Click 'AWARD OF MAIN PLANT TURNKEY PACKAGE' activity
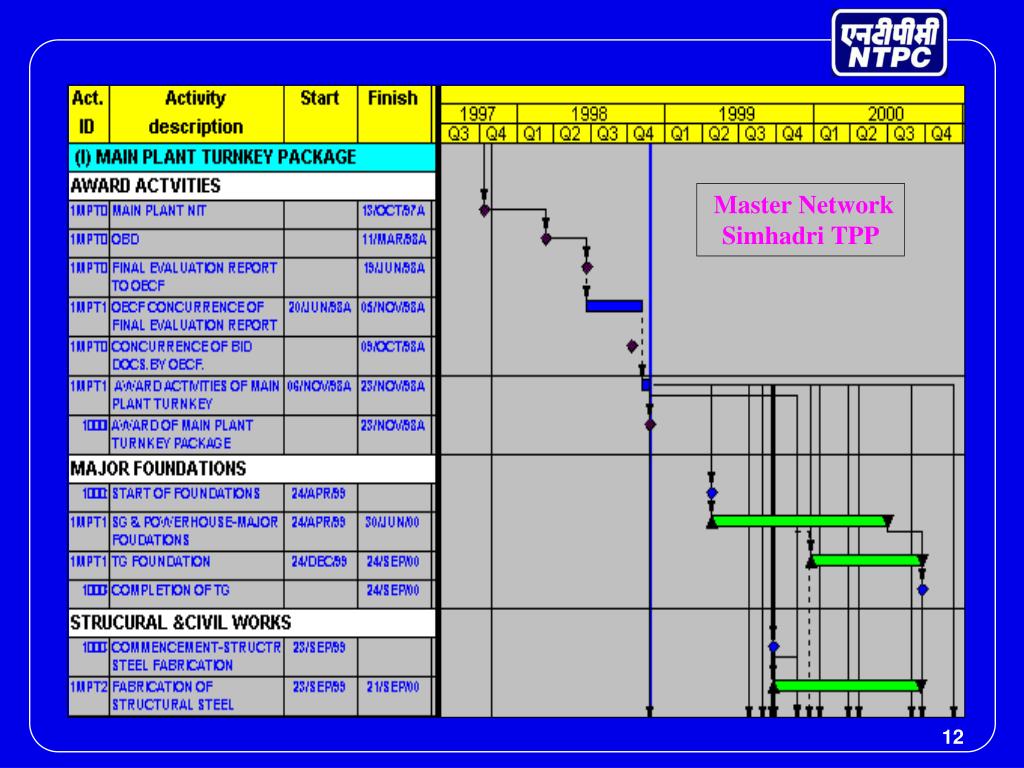The width and height of the screenshot is (1024, 768). (182, 434)
